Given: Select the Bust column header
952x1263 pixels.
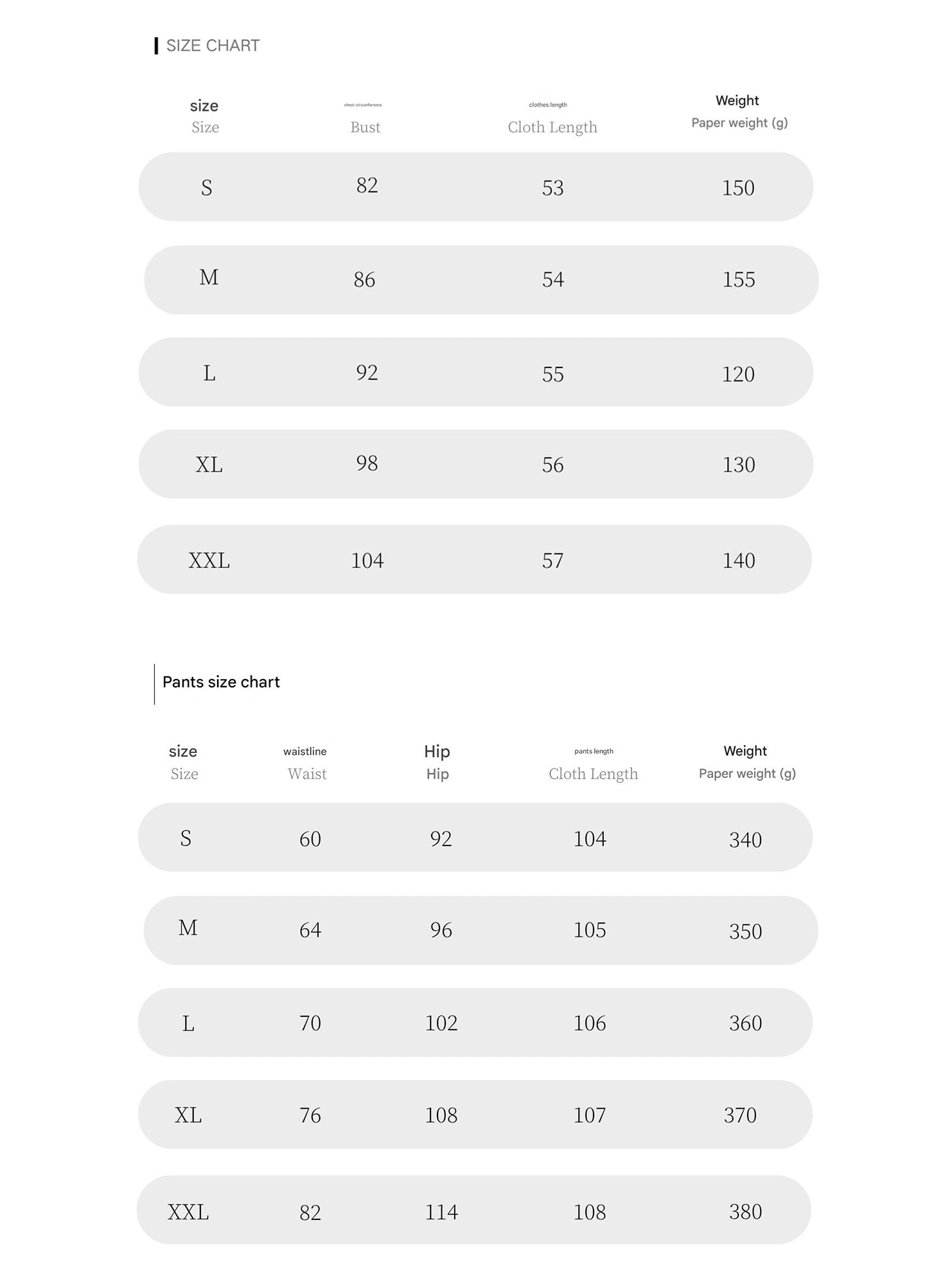Looking at the screenshot, I should pos(365,127).
